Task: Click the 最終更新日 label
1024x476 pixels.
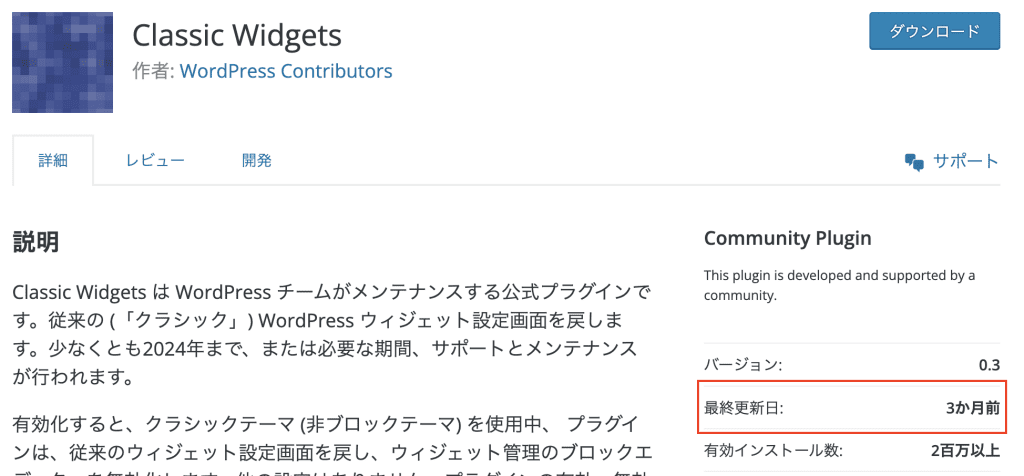Action: 743,409
